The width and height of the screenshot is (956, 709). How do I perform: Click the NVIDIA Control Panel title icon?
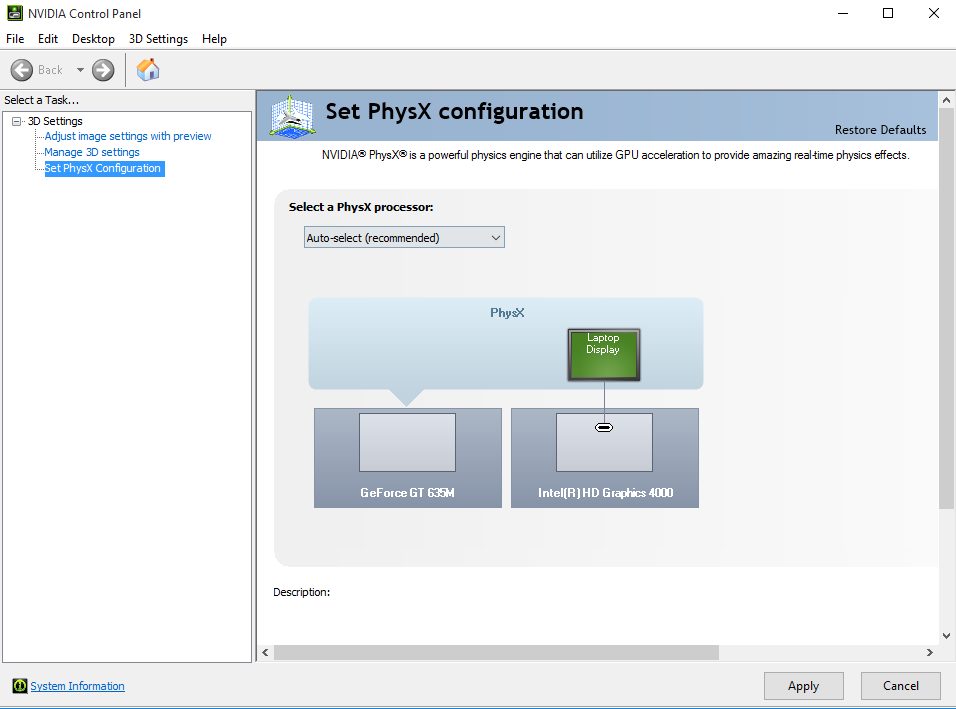click(15, 13)
